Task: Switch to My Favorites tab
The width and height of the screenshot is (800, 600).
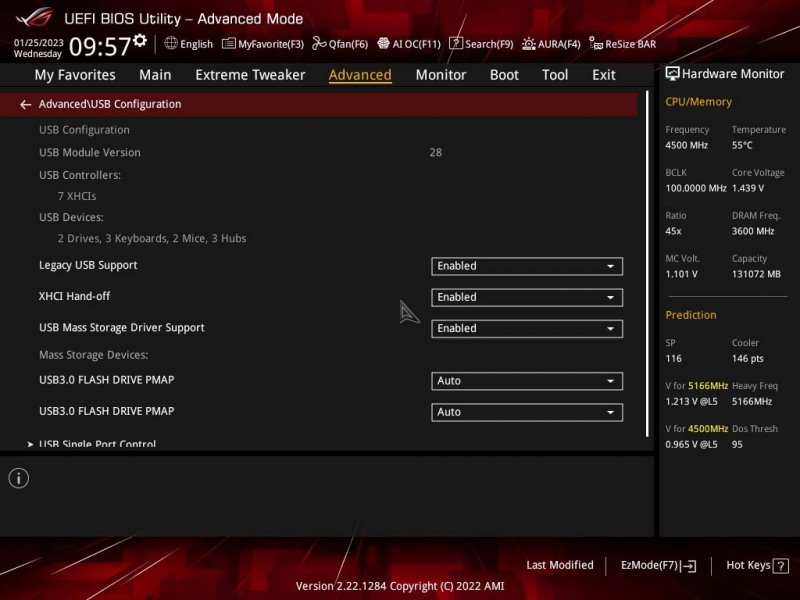Action: tap(75, 75)
